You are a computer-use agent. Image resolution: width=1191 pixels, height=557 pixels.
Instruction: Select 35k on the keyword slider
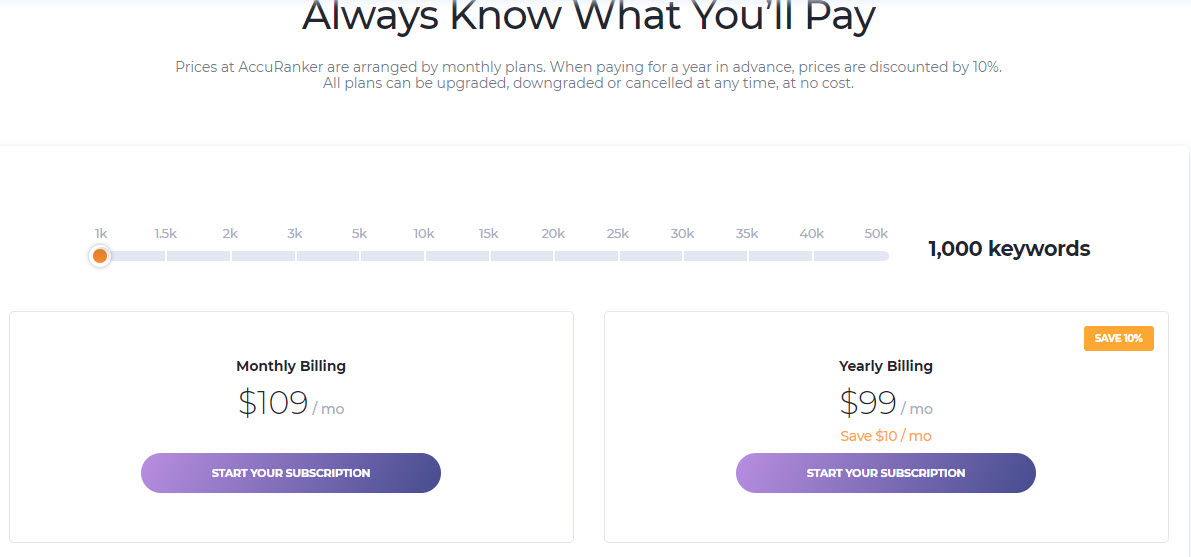pos(746,234)
